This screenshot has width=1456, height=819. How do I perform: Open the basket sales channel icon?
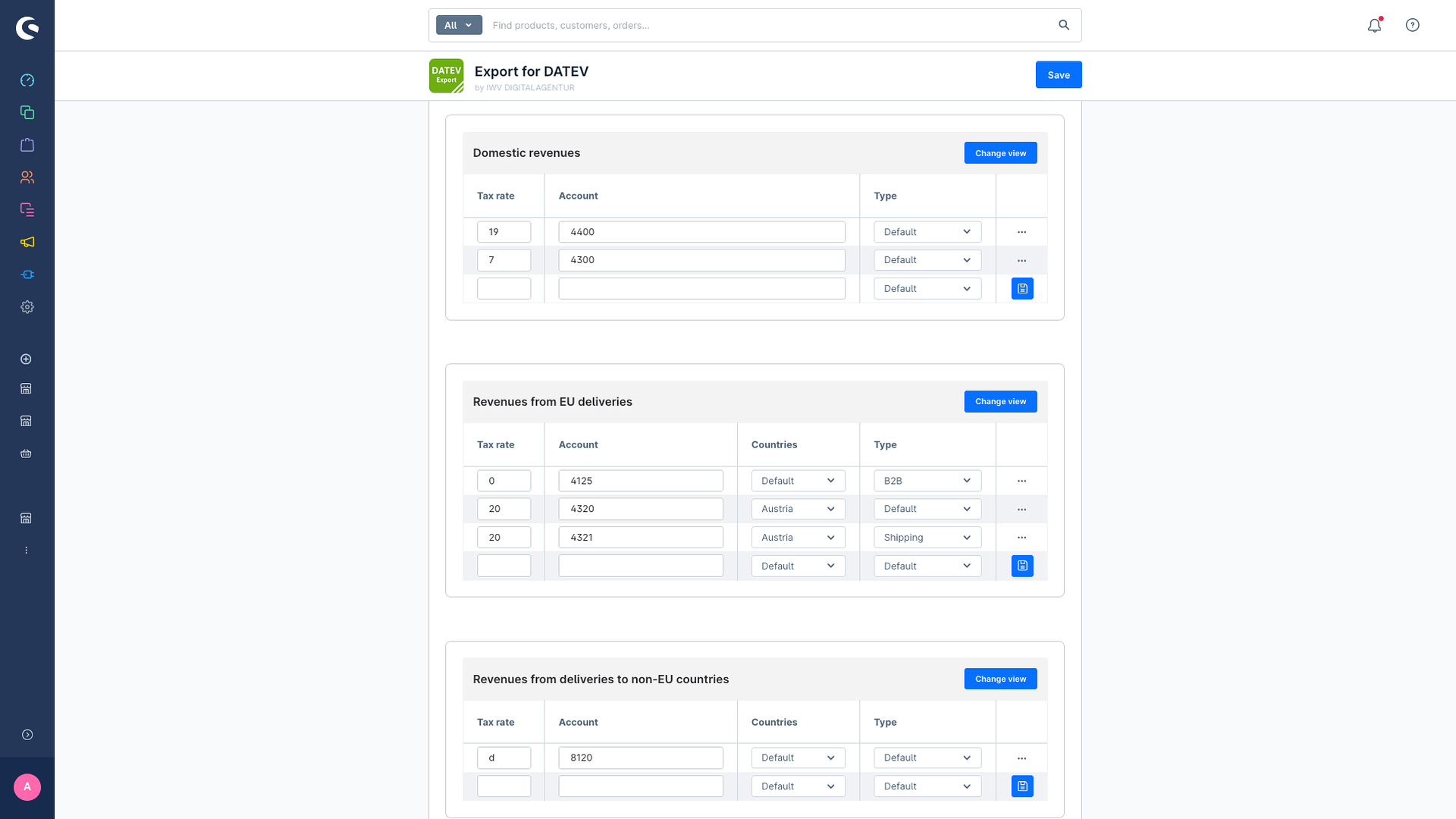click(26, 453)
